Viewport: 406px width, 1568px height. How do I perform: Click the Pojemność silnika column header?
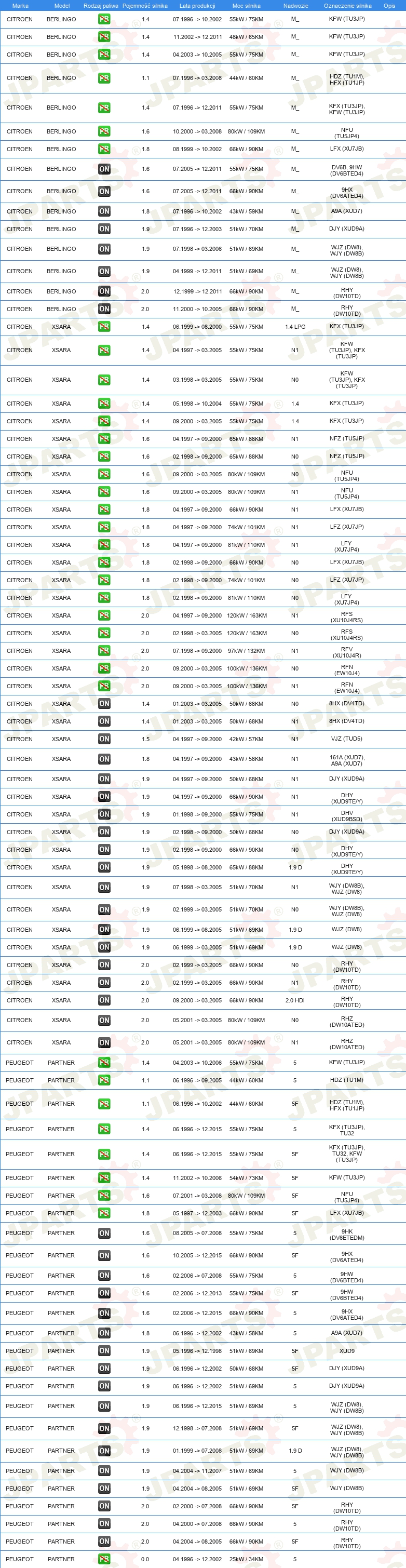pyautogui.click(x=145, y=6)
